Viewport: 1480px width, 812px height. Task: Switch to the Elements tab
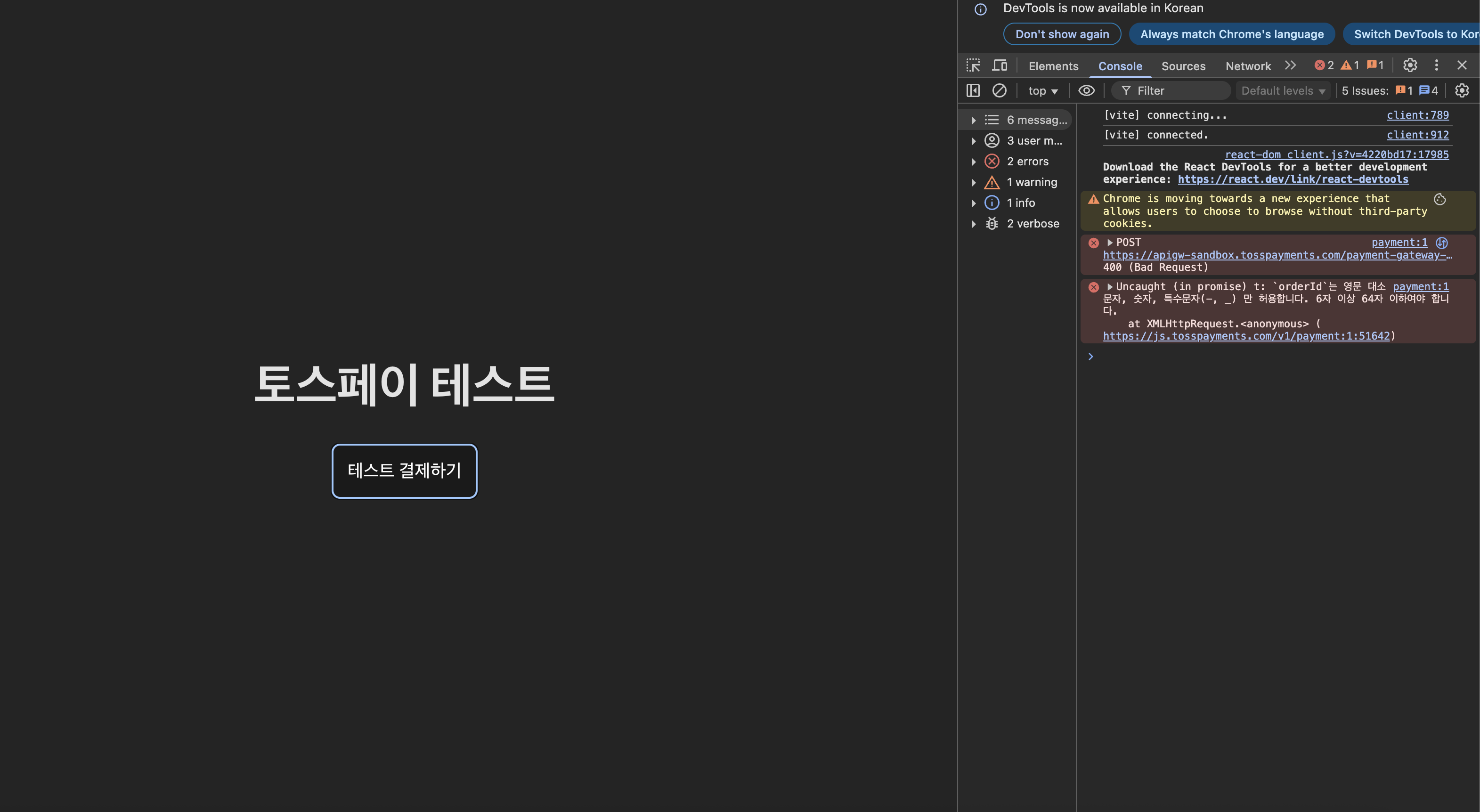1053,66
